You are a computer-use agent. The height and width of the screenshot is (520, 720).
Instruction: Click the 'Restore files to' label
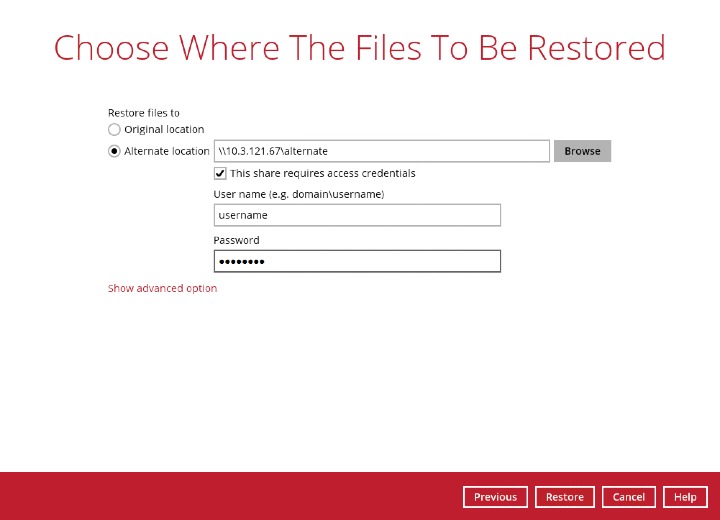(x=144, y=114)
